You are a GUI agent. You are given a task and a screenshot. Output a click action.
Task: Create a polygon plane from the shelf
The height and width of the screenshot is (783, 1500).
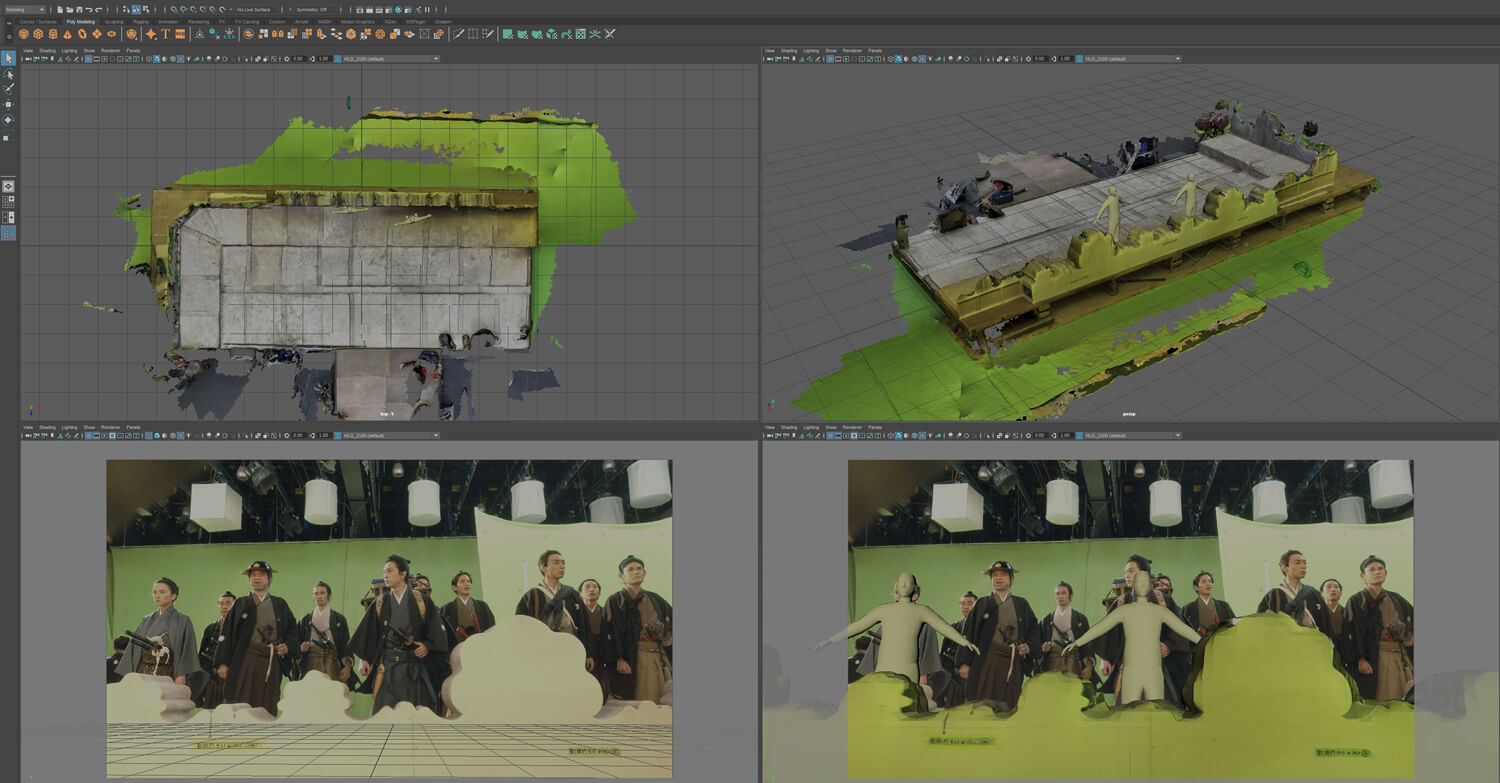[97, 33]
